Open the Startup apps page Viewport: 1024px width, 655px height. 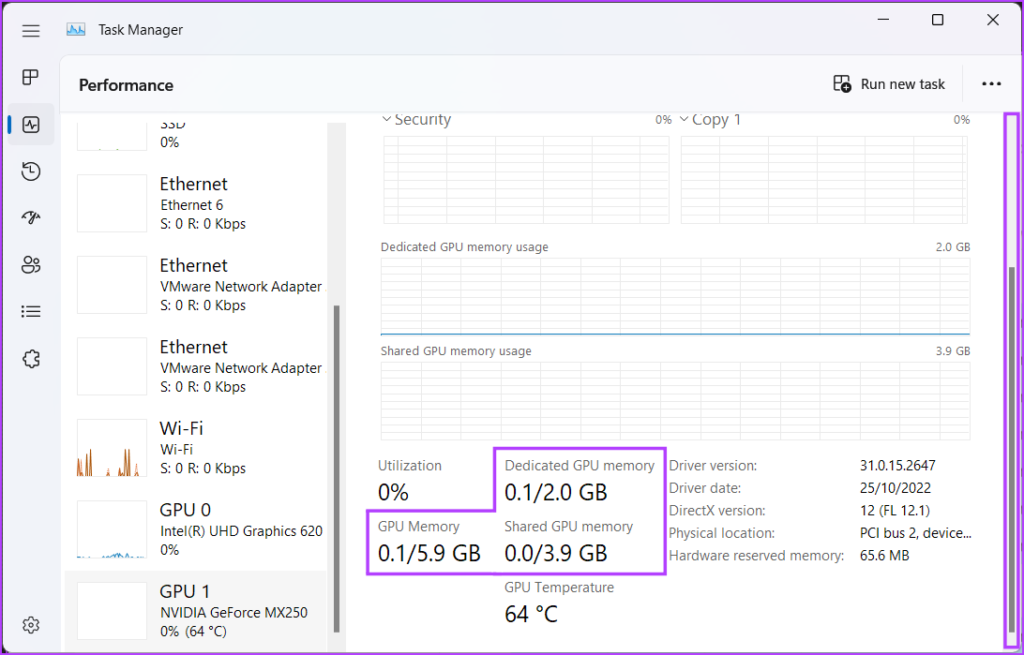click(x=31, y=218)
